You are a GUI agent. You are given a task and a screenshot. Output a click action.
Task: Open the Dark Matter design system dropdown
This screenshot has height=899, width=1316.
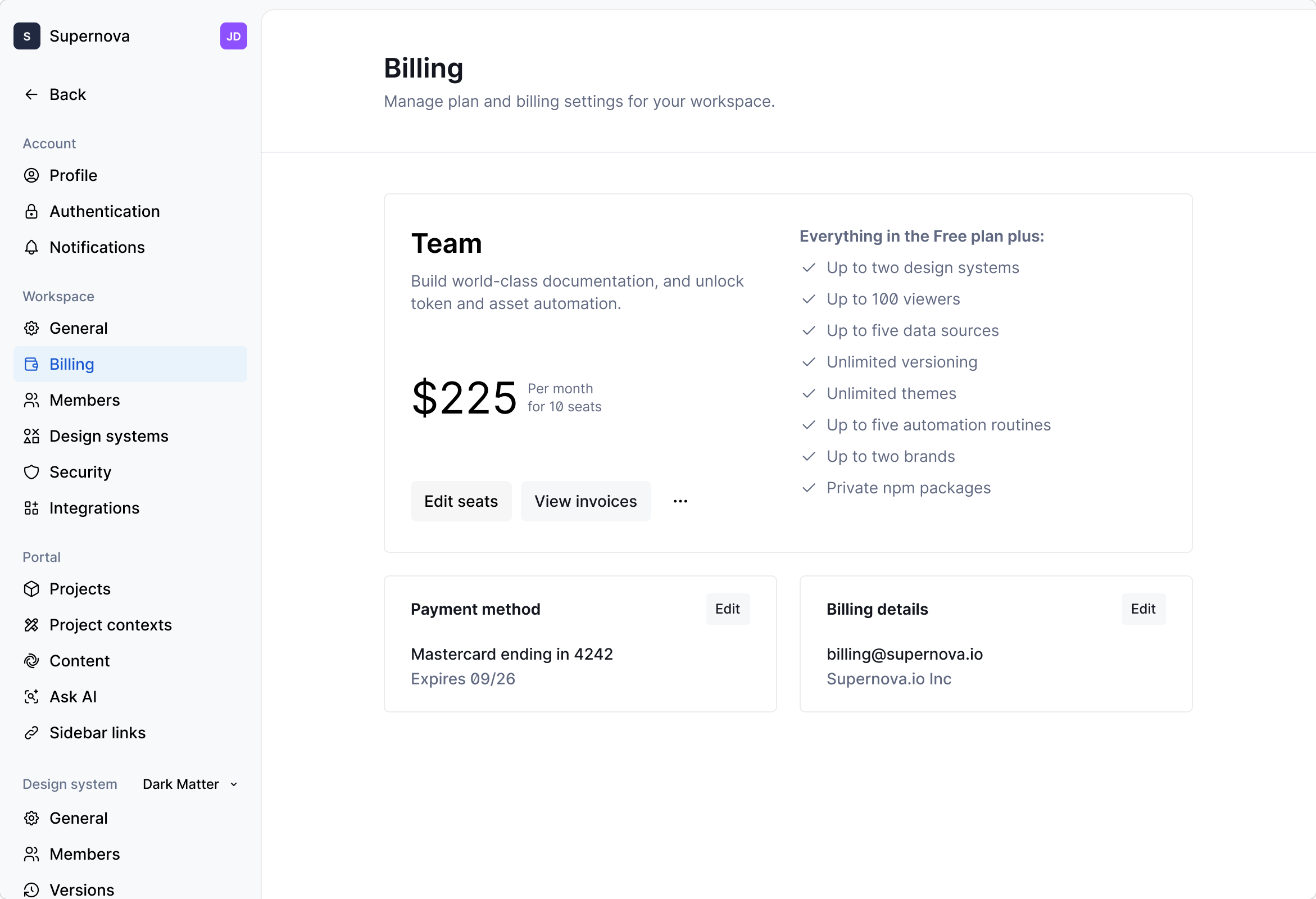tap(189, 784)
